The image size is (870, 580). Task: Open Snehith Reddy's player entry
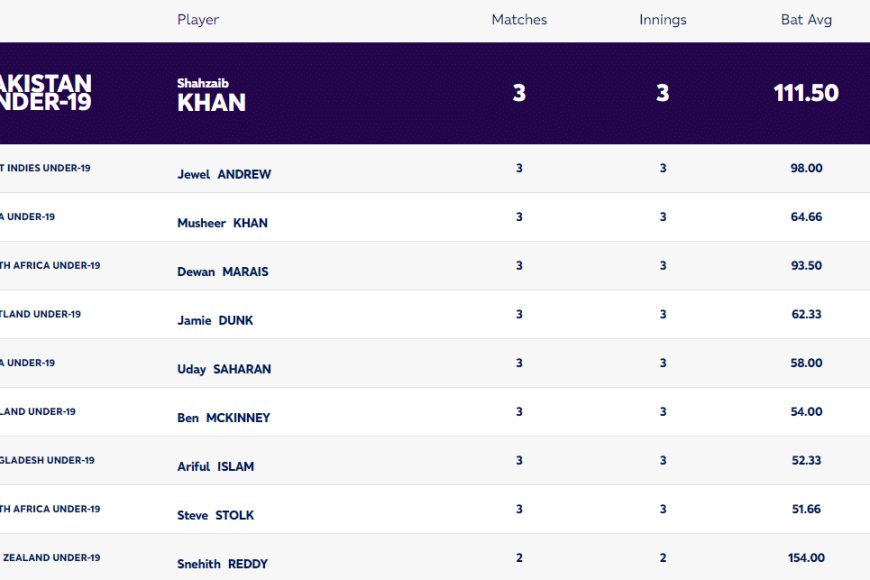click(x=222, y=564)
